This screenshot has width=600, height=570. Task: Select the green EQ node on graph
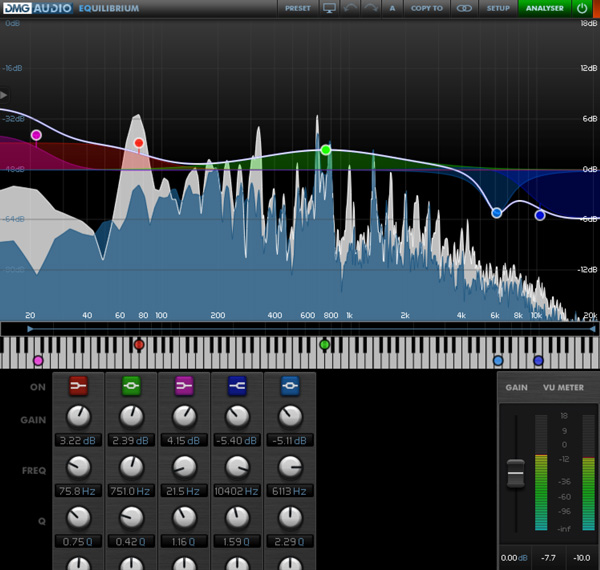[x=326, y=150]
